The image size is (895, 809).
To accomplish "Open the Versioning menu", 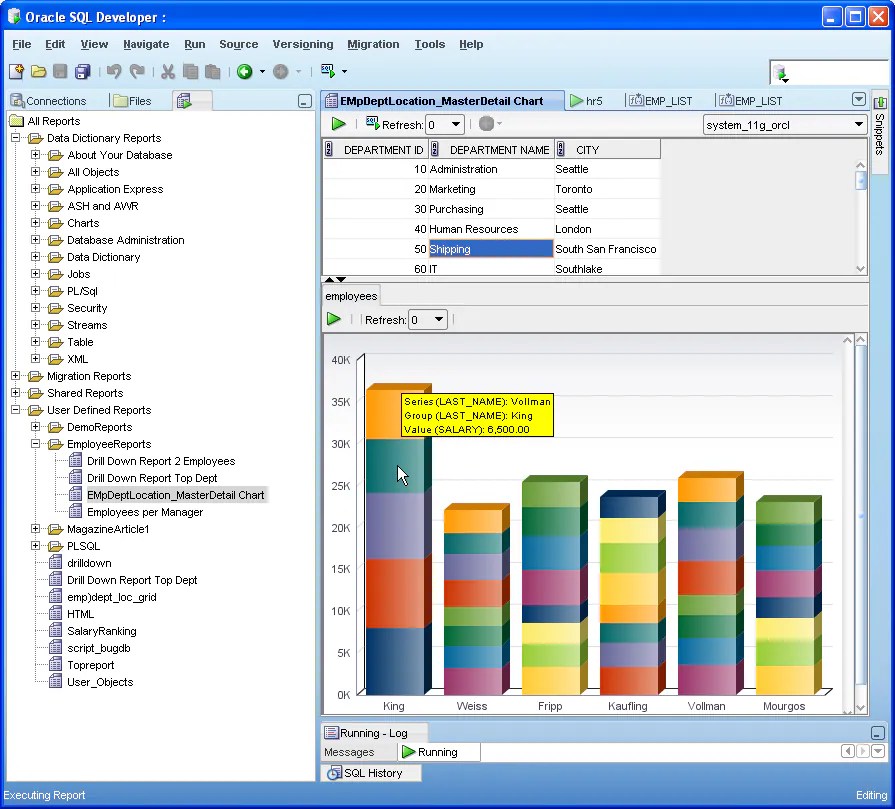I will point(303,44).
